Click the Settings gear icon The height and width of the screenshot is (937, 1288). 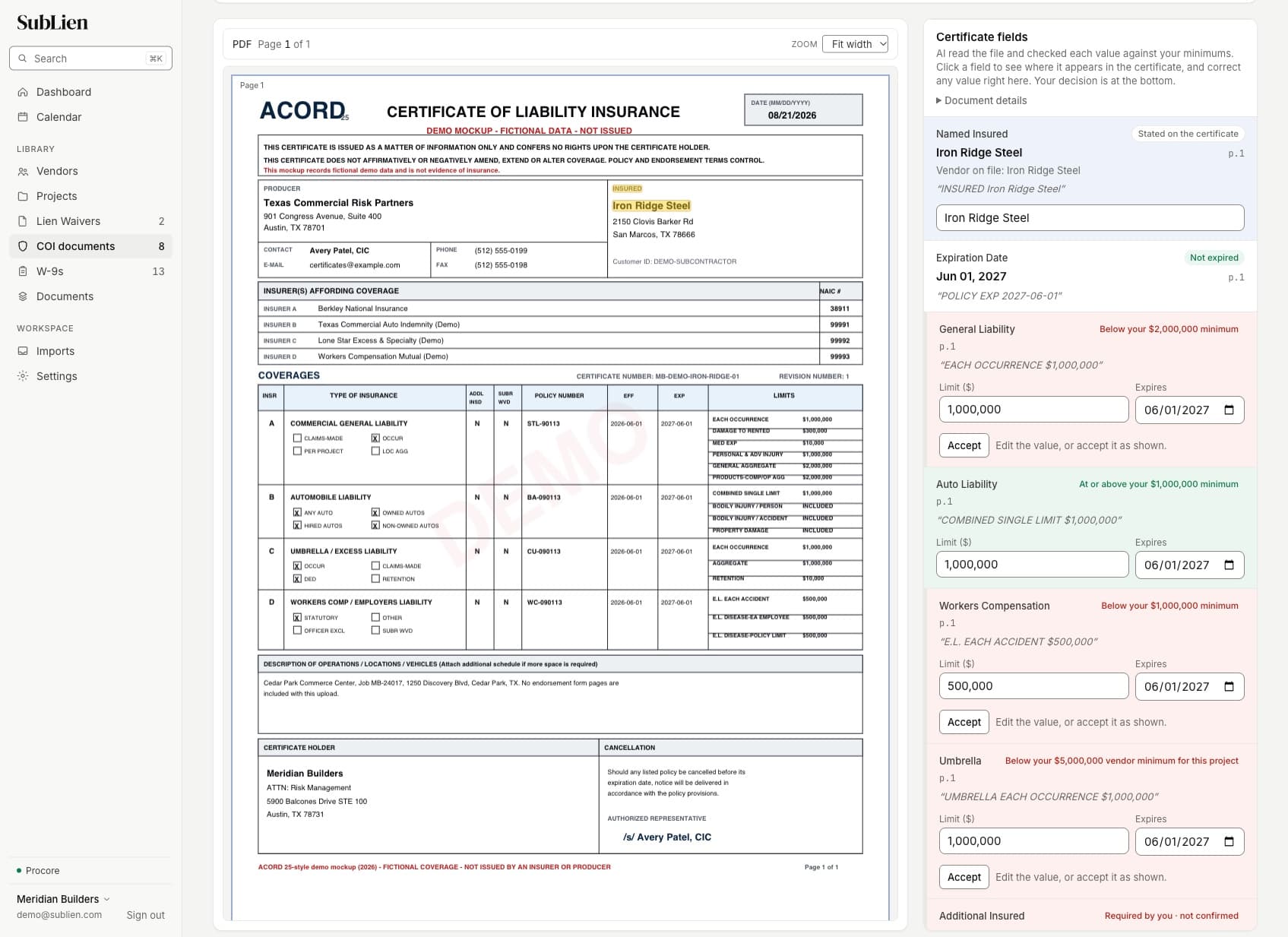[x=23, y=376]
